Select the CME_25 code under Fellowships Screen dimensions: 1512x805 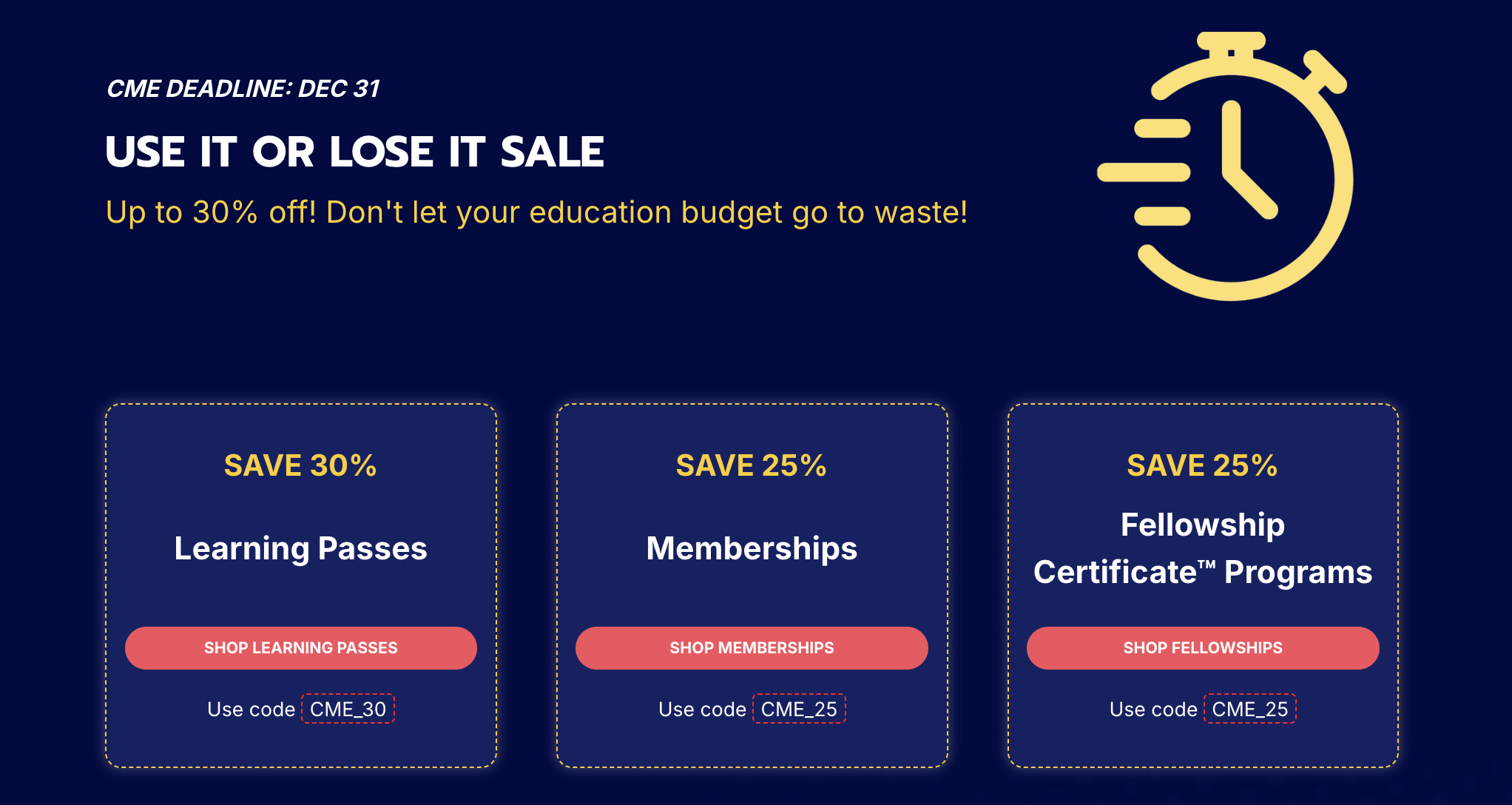point(1250,709)
